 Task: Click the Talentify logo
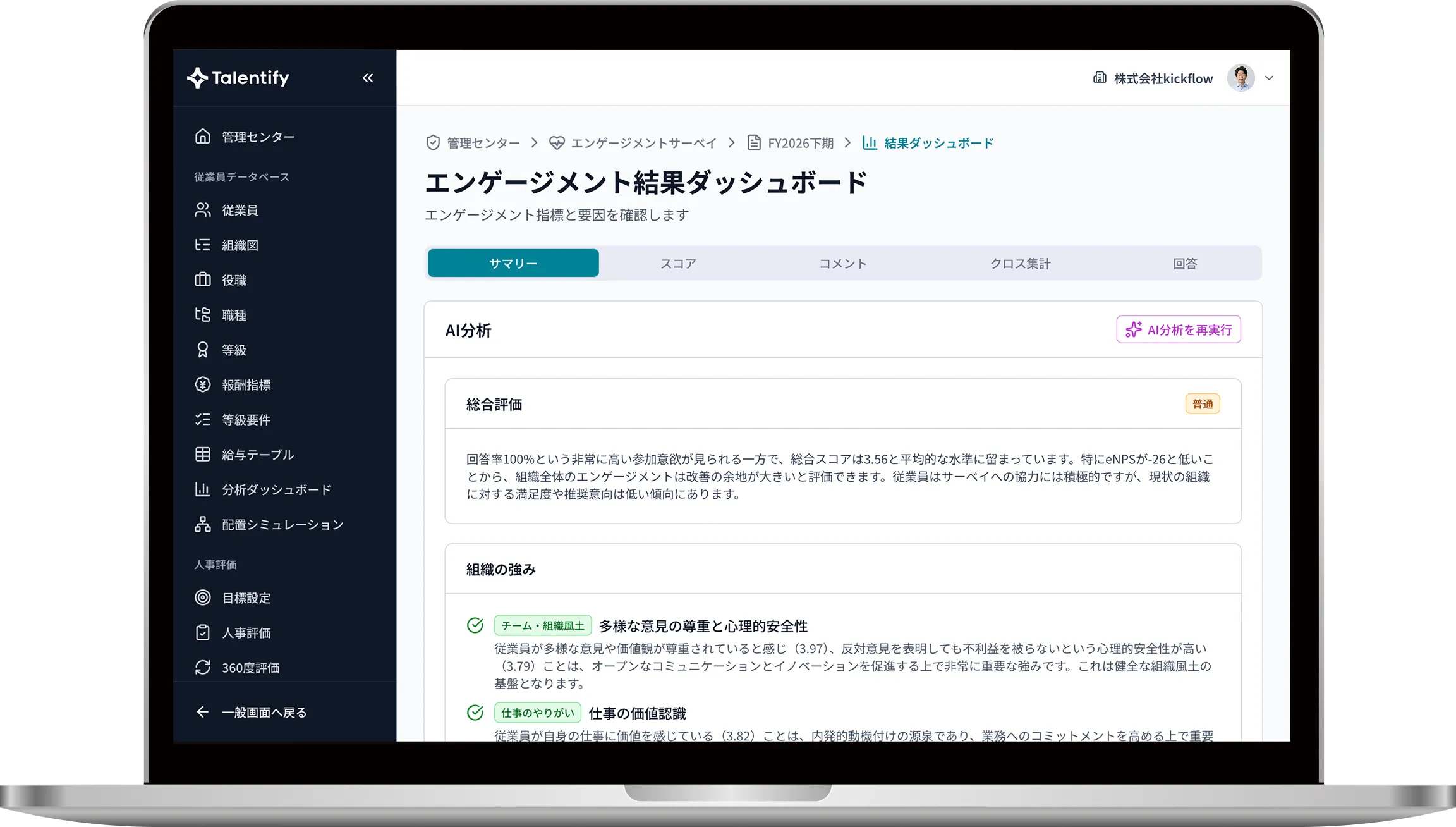click(x=238, y=78)
